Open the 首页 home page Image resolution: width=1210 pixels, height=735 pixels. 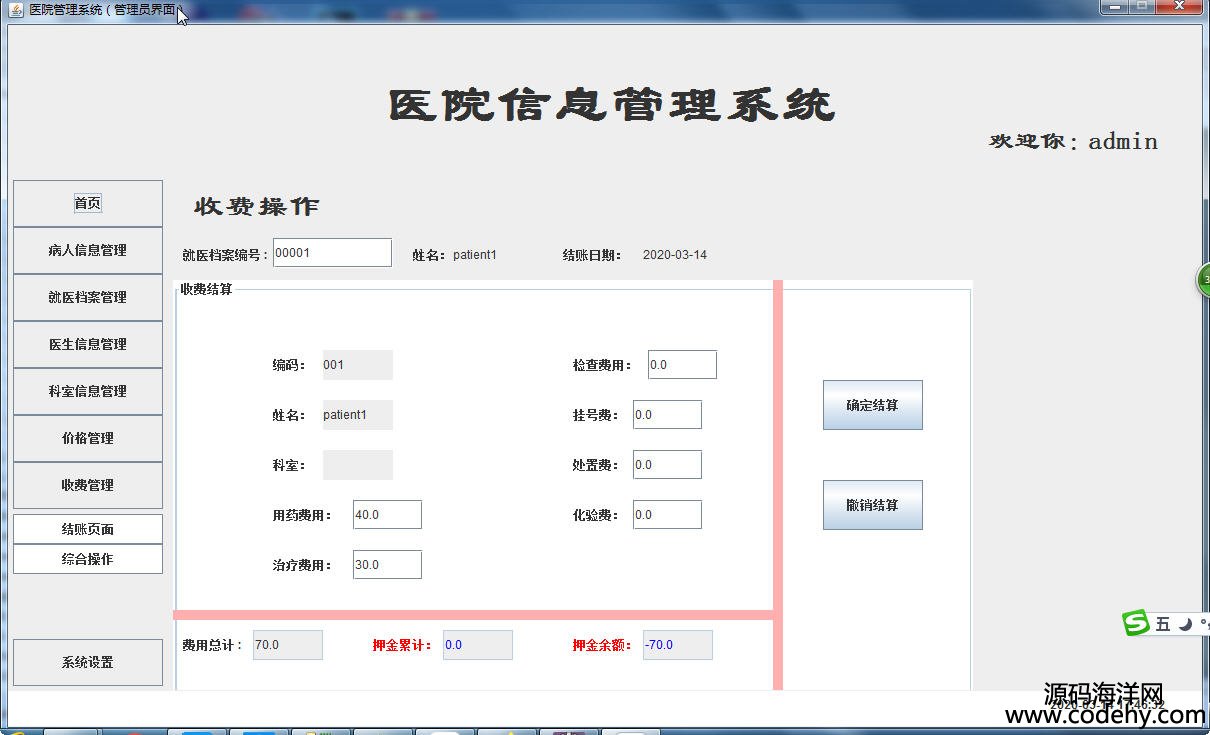[x=88, y=203]
